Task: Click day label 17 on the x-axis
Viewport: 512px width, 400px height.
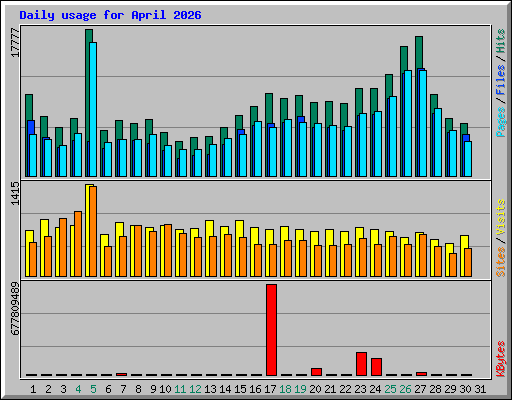Action: tap(270, 389)
